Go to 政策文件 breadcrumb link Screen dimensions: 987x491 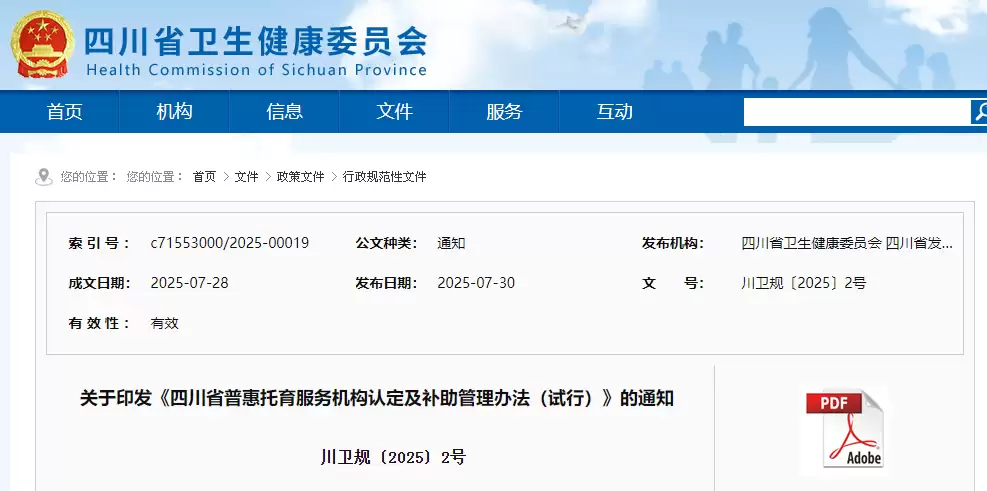(300, 177)
